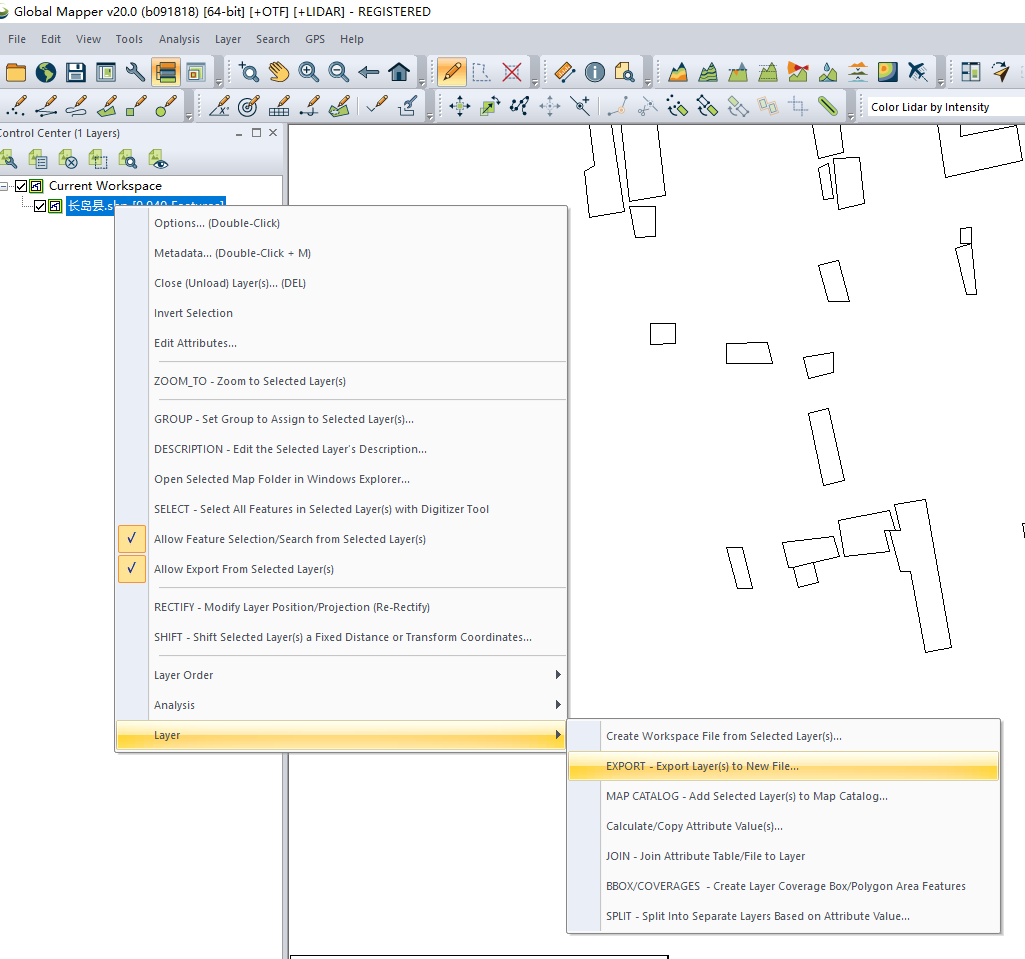
Task: Open the Help menu
Action: coord(352,39)
